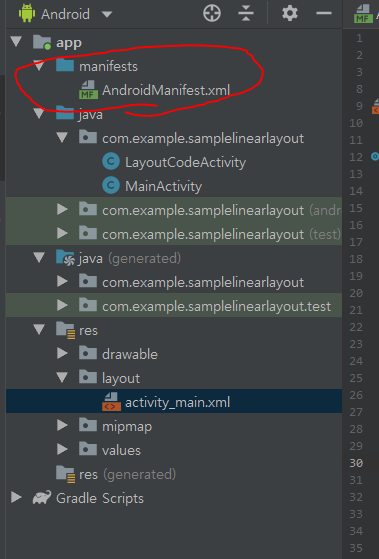The height and width of the screenshot is (559, 379).
Task: Click line number 30 in the editor gutter
Action: [356, 463]
